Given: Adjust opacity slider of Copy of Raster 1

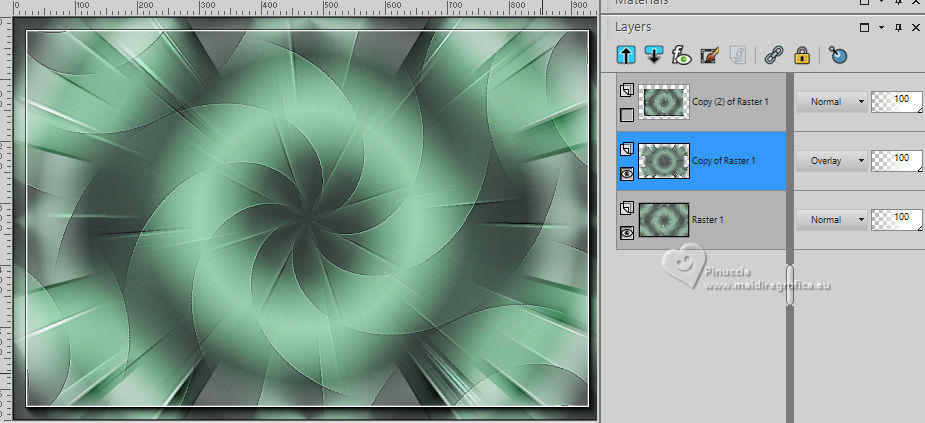Looking at the screenshot, I should tap(897, 160).
